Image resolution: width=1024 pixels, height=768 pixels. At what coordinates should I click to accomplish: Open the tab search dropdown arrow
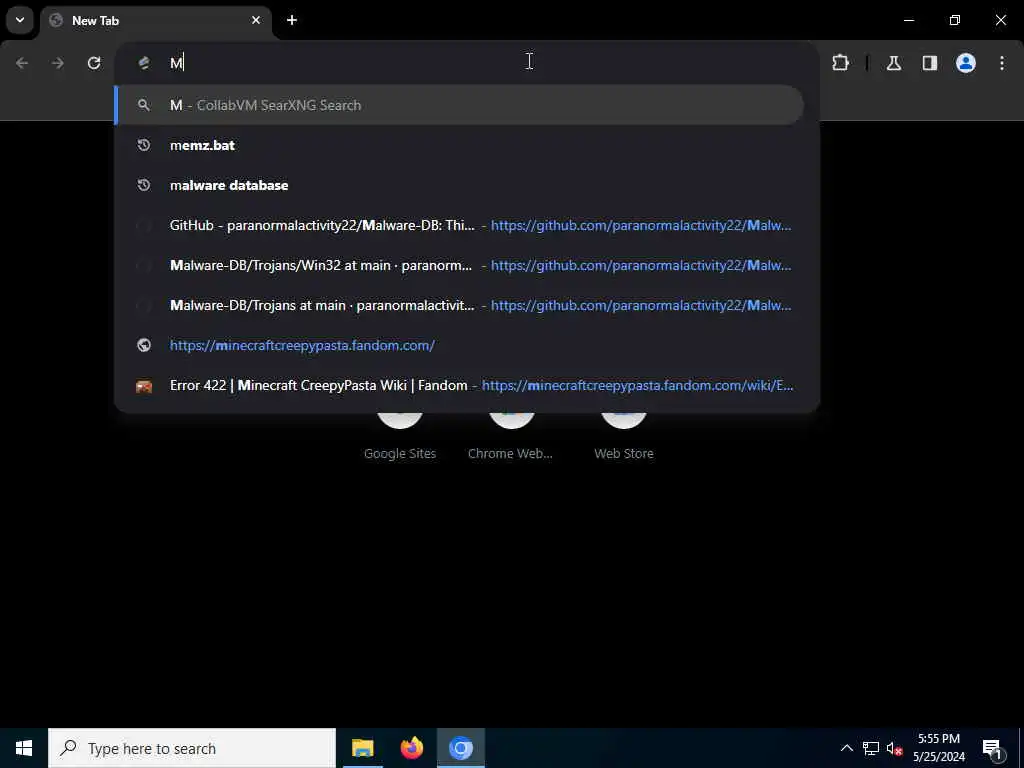point(20,20)
